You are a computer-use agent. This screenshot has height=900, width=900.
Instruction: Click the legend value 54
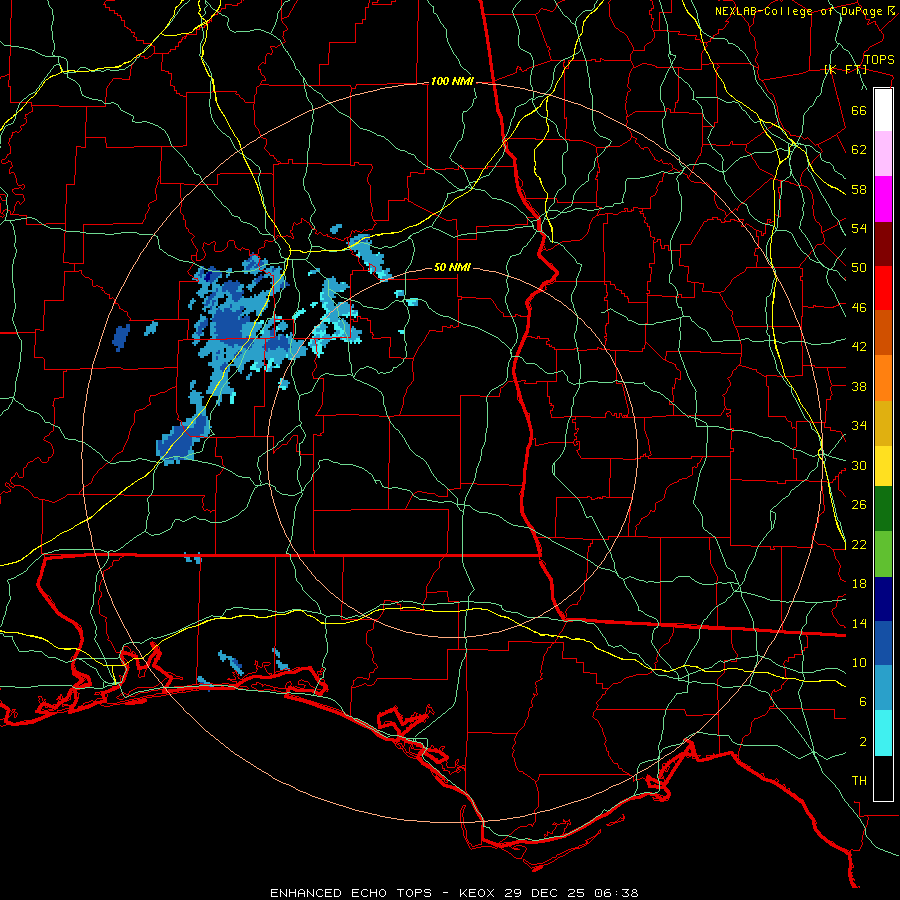point(859,228)
